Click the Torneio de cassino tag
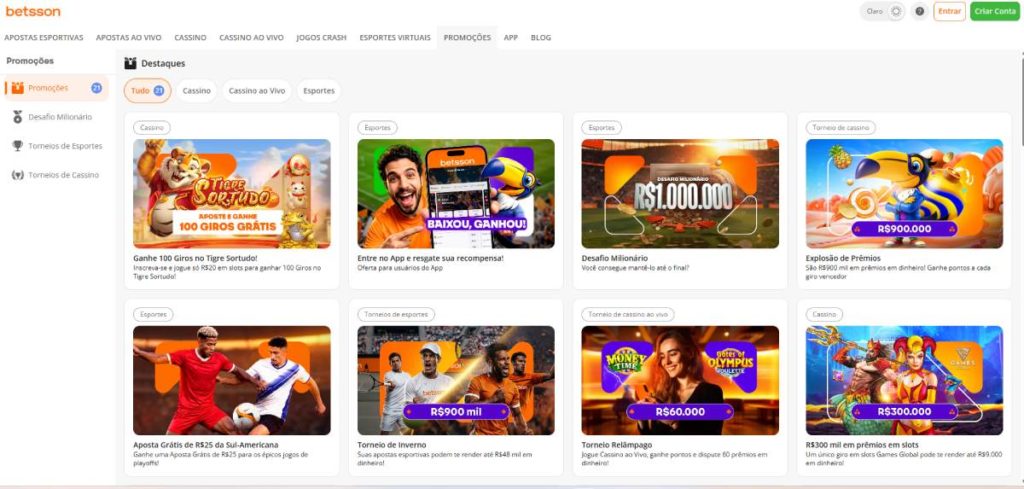Image resolution: width=1024 pixels, height=489 pixels. [840, 128]
